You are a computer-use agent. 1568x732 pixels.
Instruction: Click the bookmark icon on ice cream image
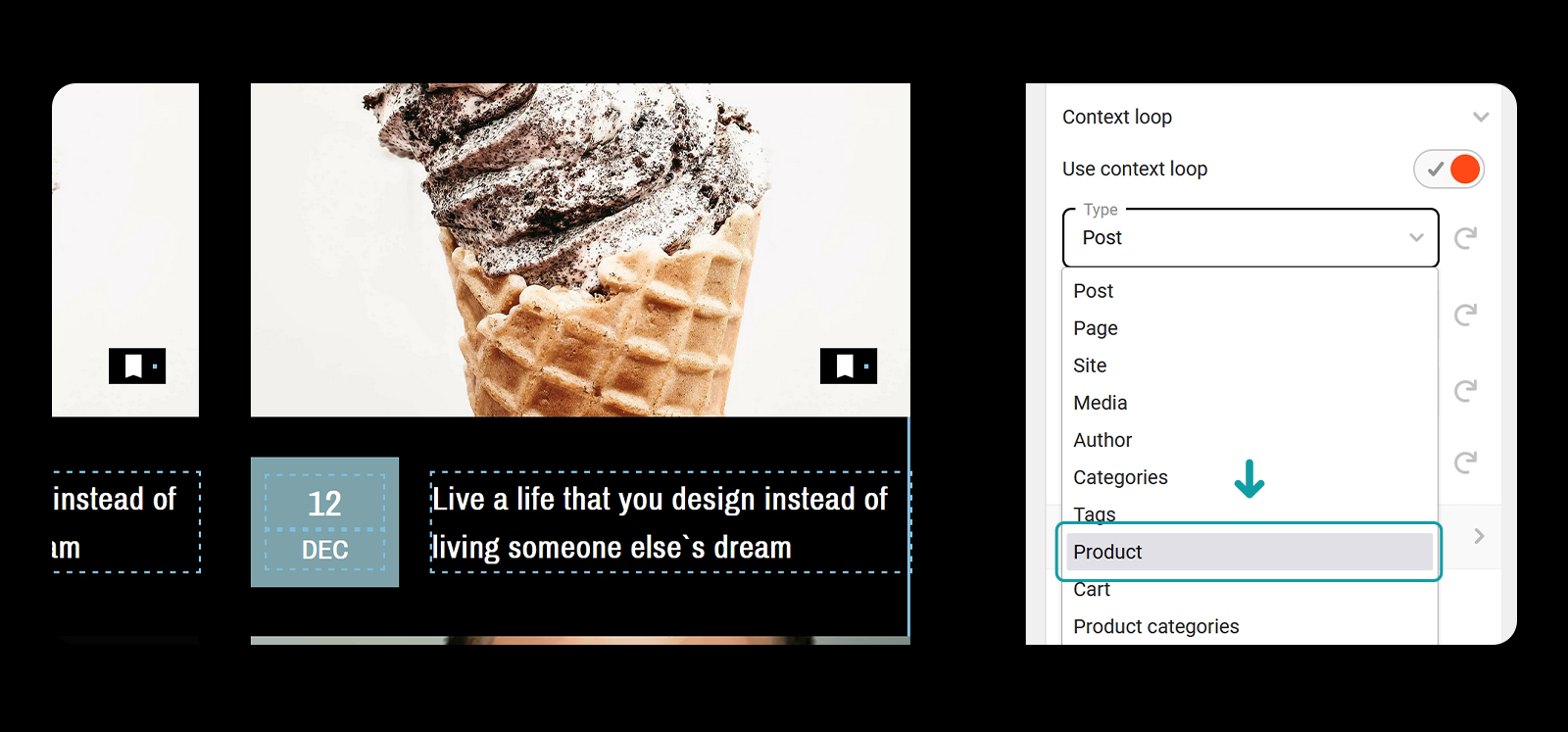coord(848,366)
